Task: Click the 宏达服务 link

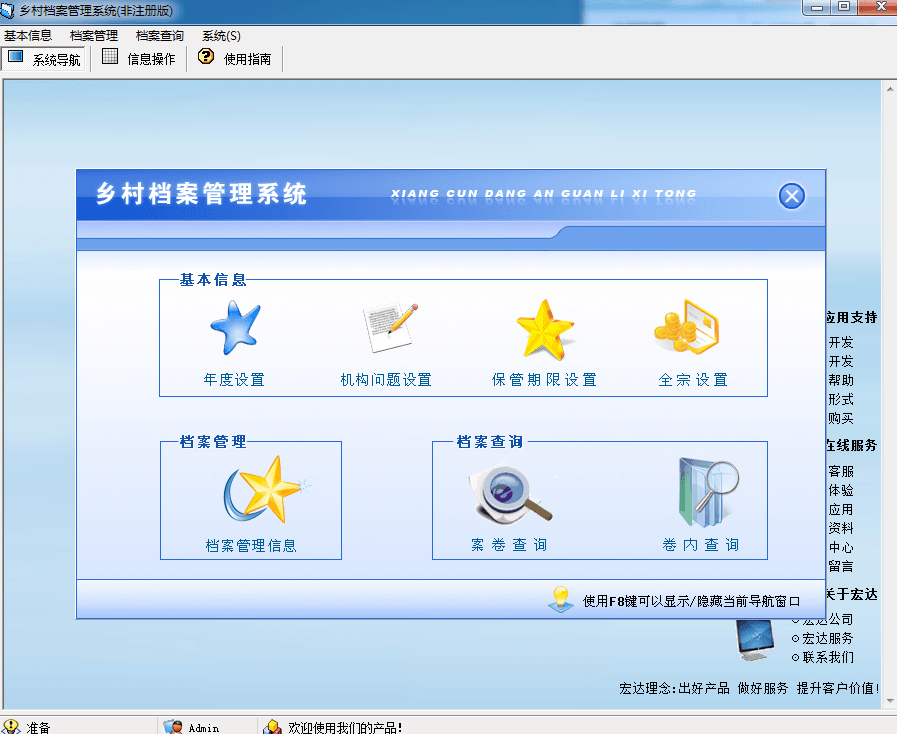Action: (x=827, y=638)
